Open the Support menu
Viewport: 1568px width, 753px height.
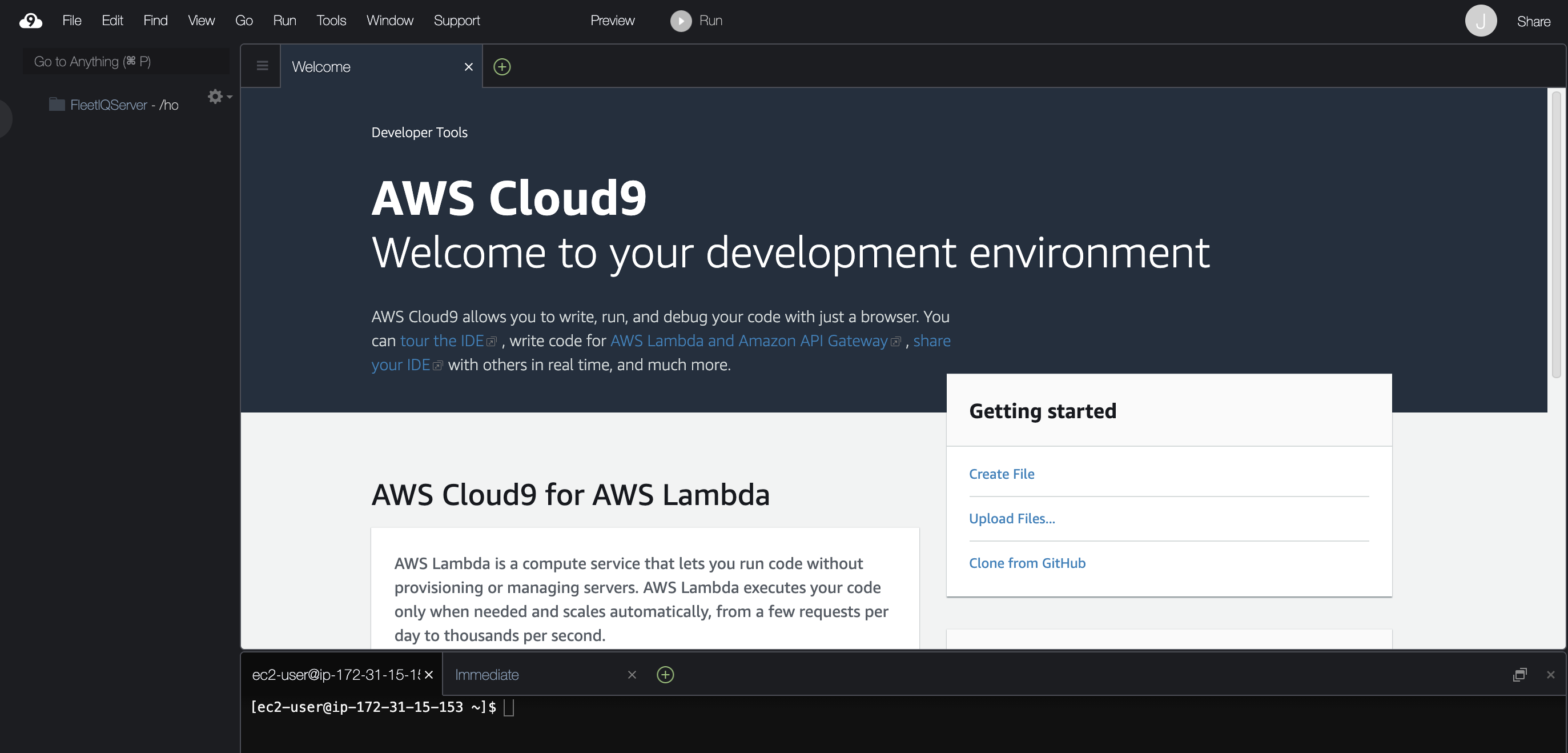coord(456,21)
